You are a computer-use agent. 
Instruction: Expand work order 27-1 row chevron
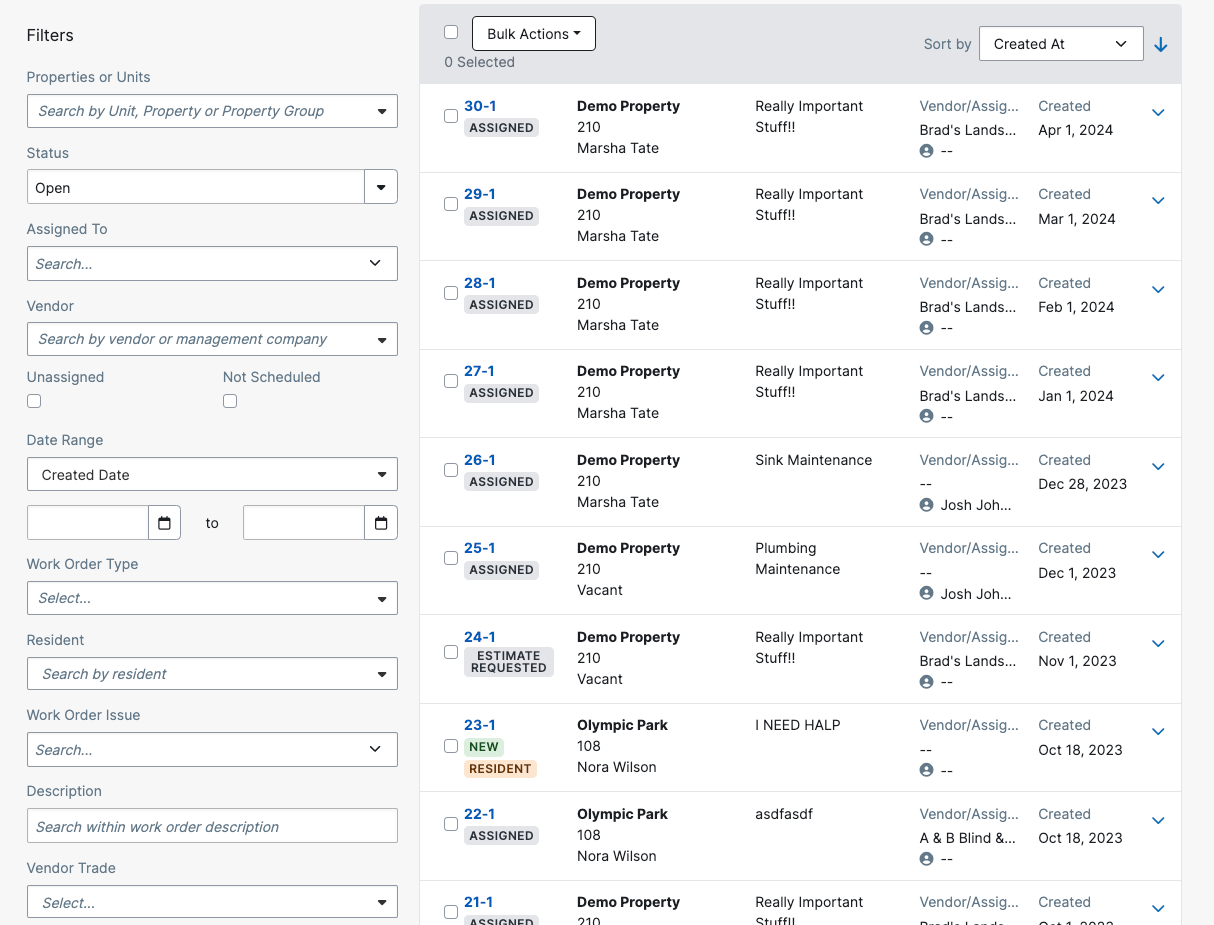(1158, 378)
